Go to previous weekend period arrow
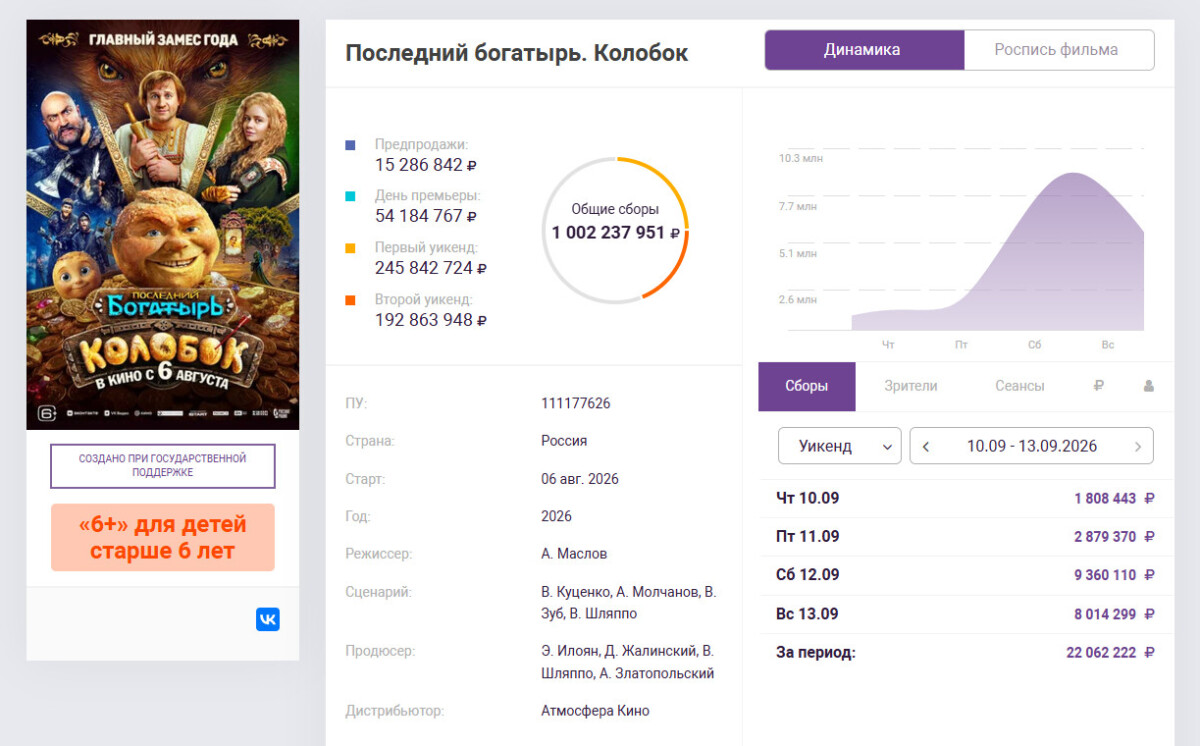The width and height of the screenshot is (1200, 746). pyautogui.click(x=926, y=446)
